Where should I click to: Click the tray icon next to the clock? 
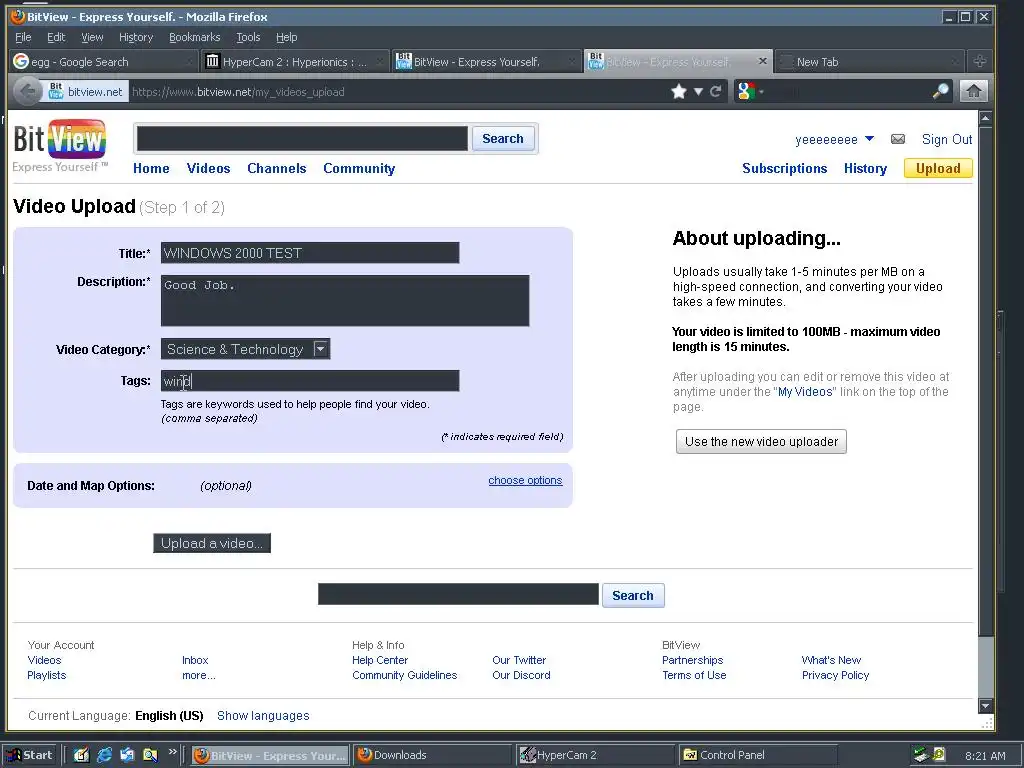coord(940,754)
